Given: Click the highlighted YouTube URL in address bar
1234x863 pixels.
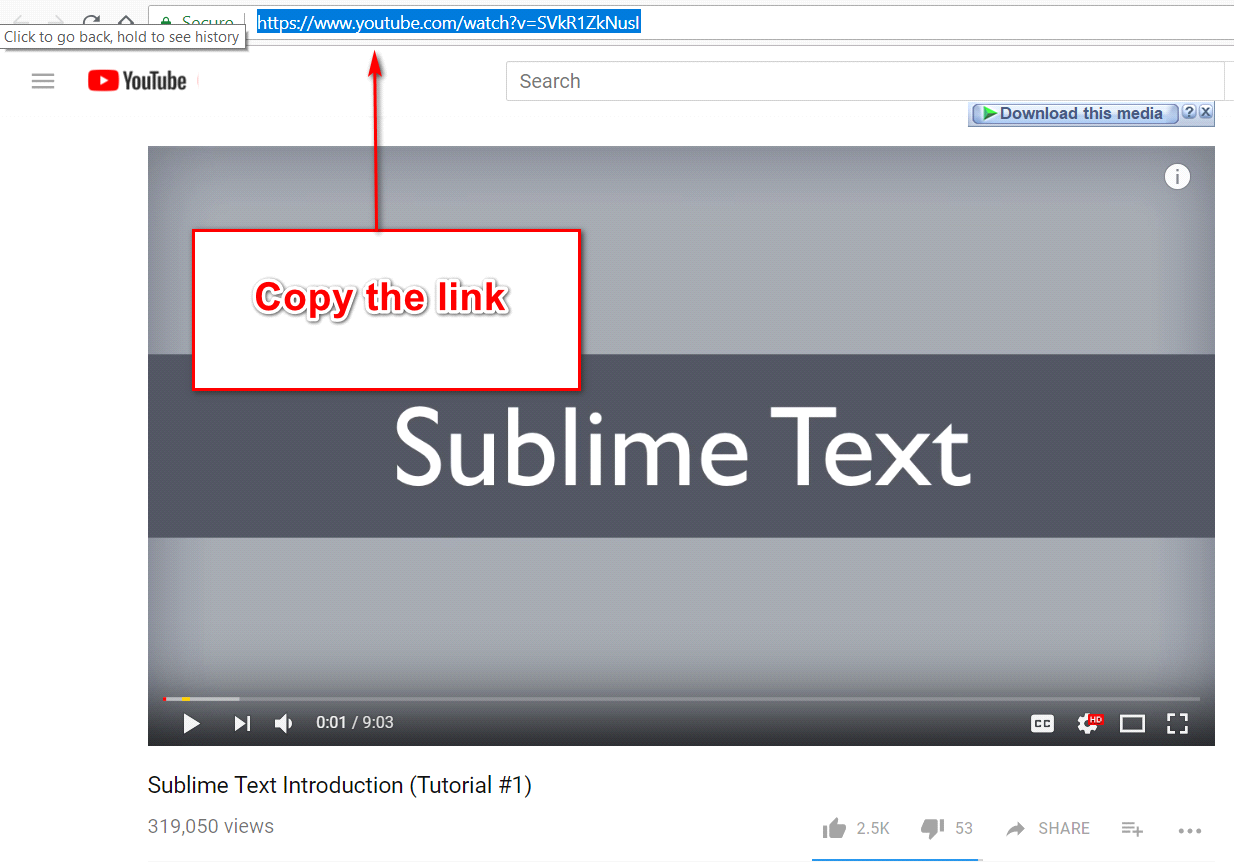Looking at the screenshot, I should pos(448,22).
